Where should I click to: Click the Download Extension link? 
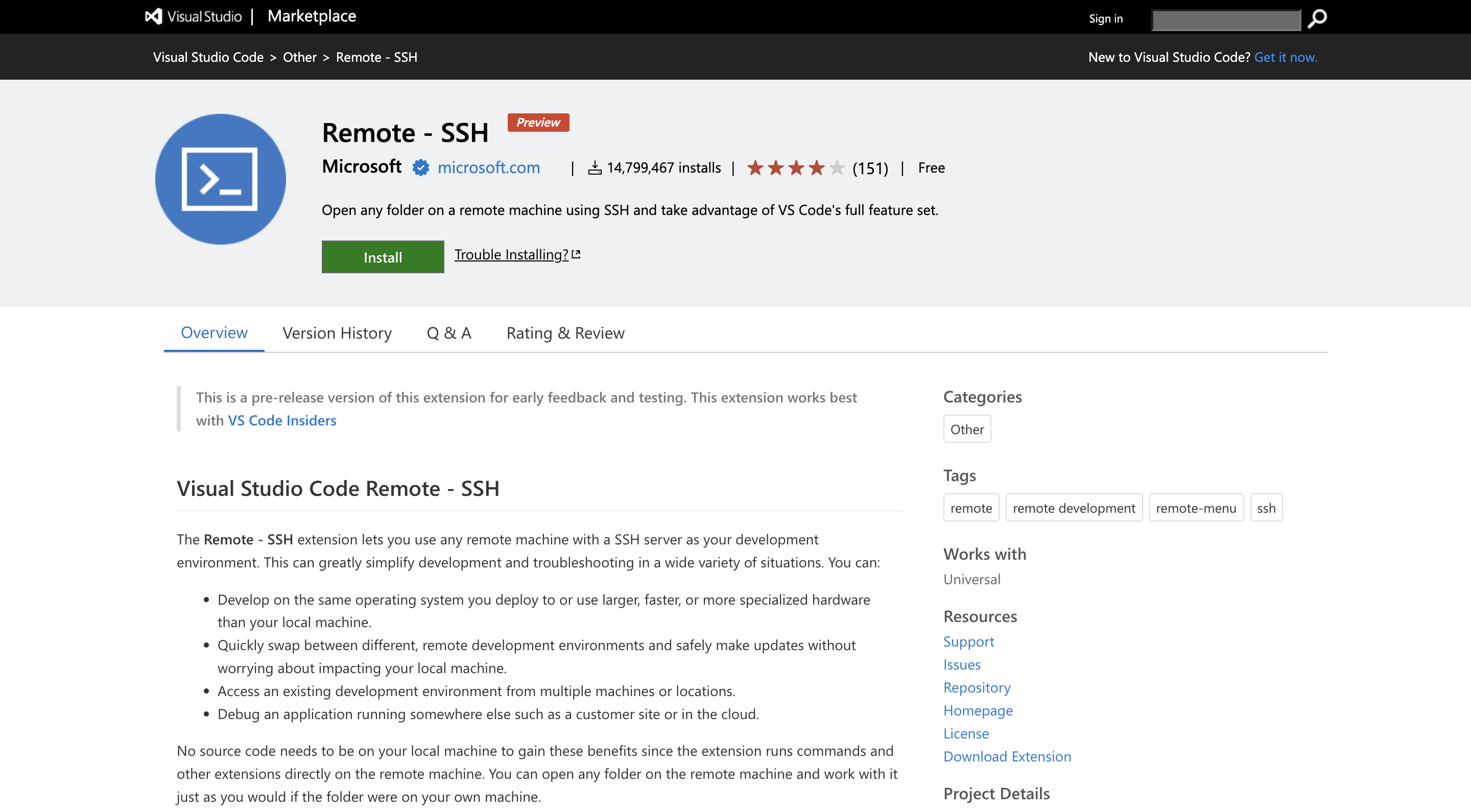coord(1007,756)
